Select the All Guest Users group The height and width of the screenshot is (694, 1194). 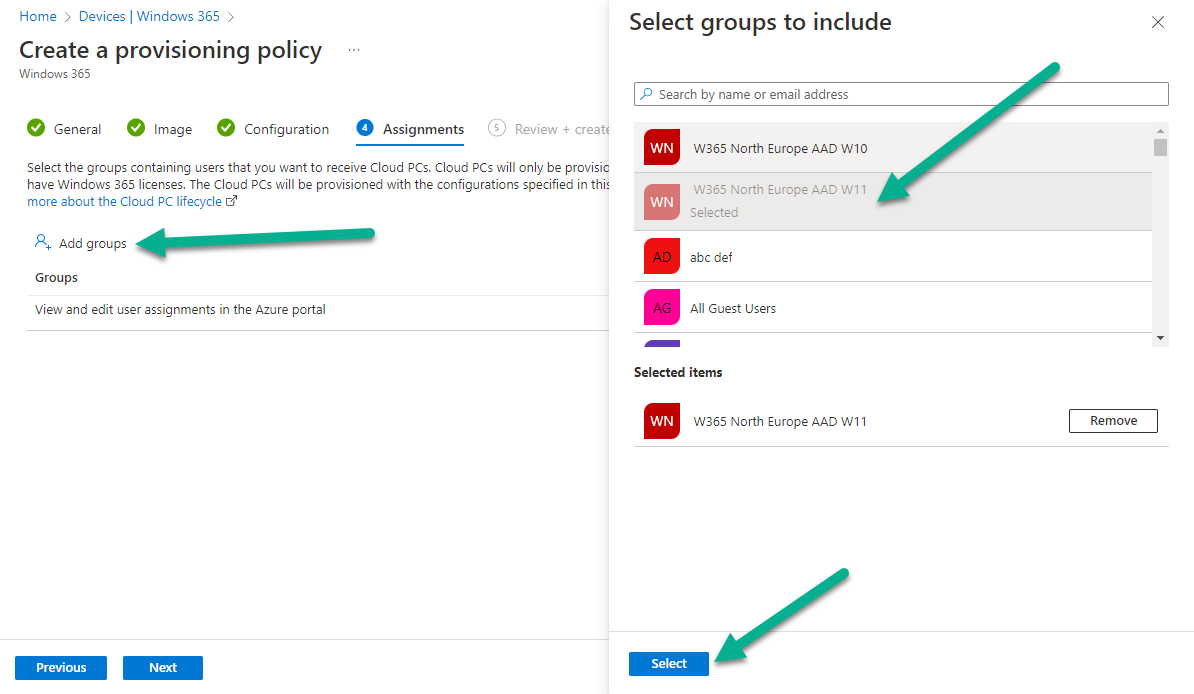(x=892, y=308)
